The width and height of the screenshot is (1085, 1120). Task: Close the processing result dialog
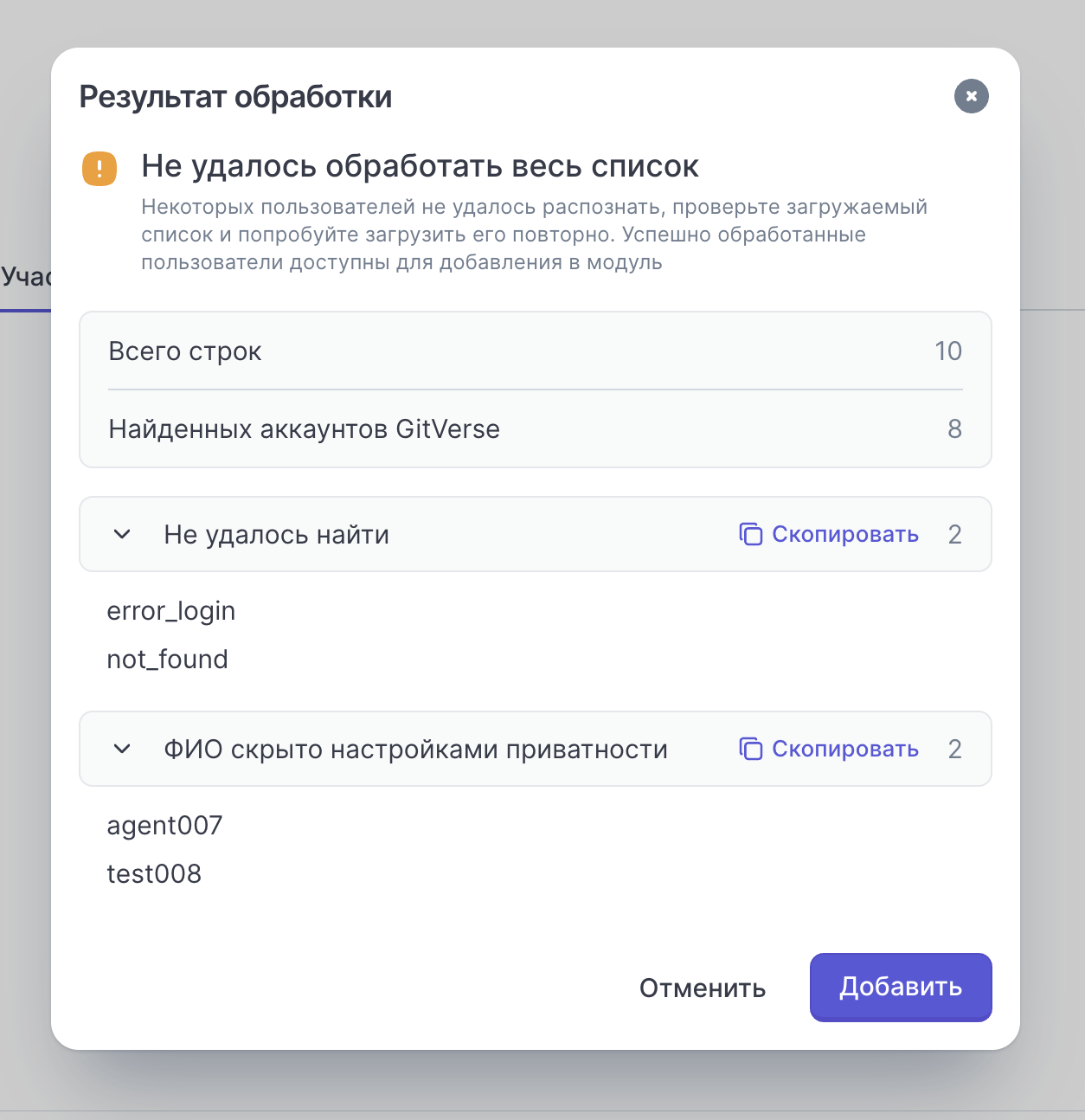point(971,96)
